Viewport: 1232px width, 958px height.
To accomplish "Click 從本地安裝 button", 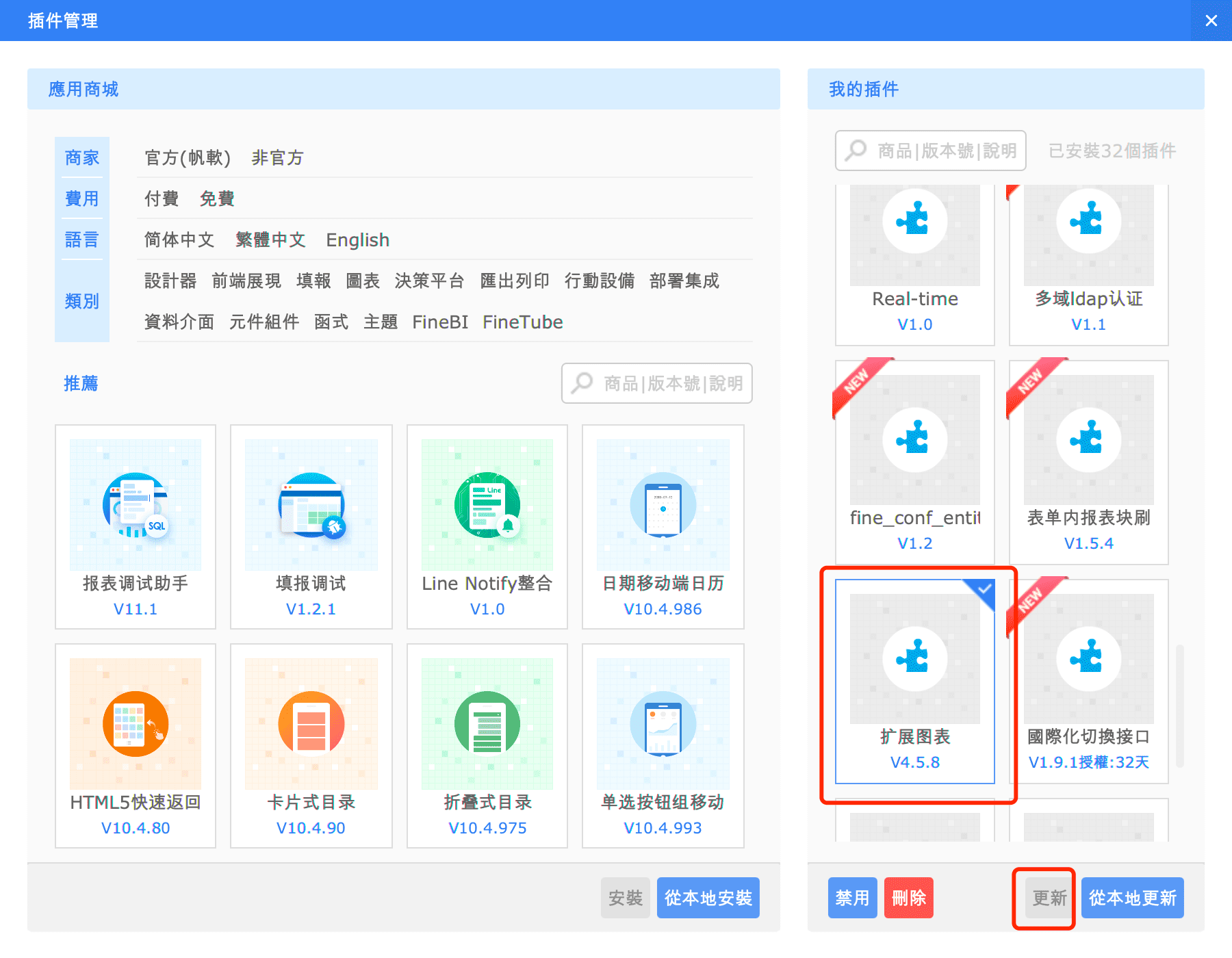I will 708,898.
